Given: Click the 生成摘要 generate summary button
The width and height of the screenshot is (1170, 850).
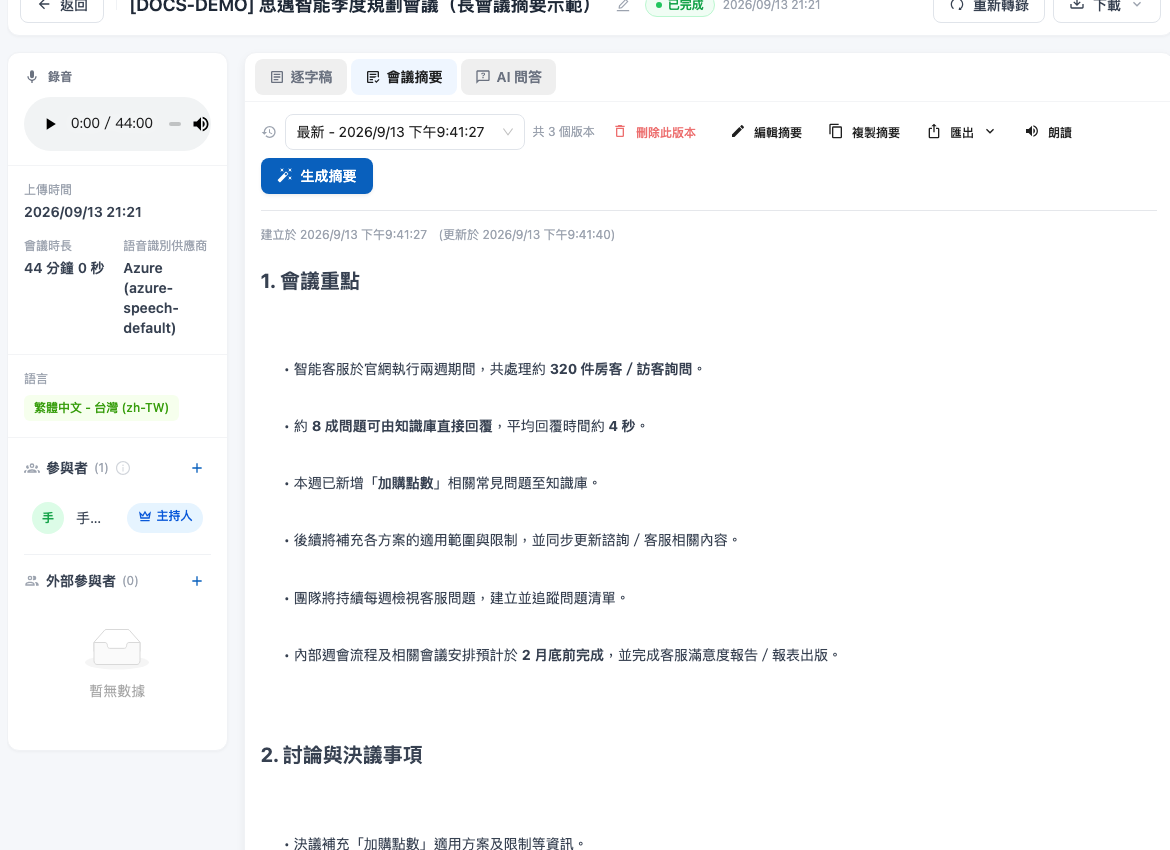Looking at the screenshot, I should point(316,176).
